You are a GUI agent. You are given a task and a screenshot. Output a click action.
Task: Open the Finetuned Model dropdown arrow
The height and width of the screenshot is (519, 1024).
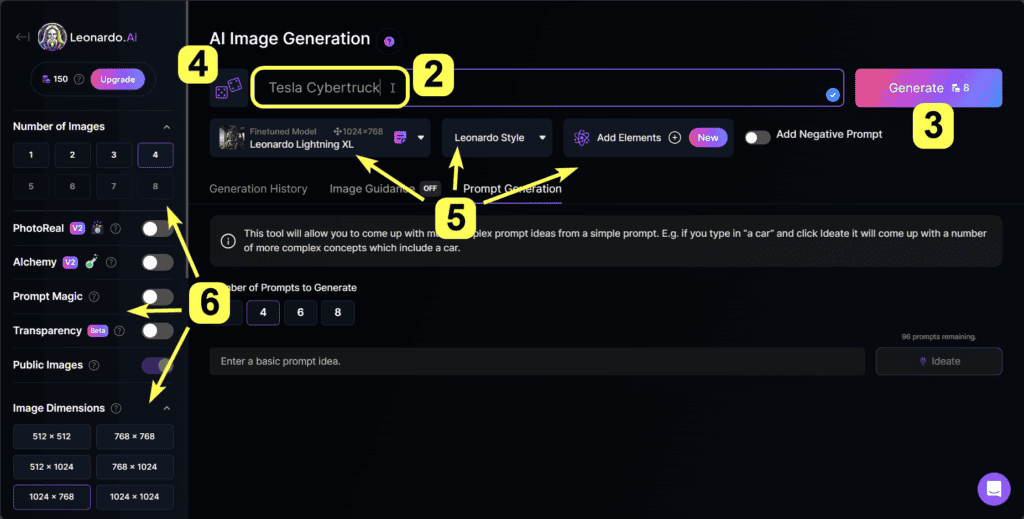tap(421, 138)
